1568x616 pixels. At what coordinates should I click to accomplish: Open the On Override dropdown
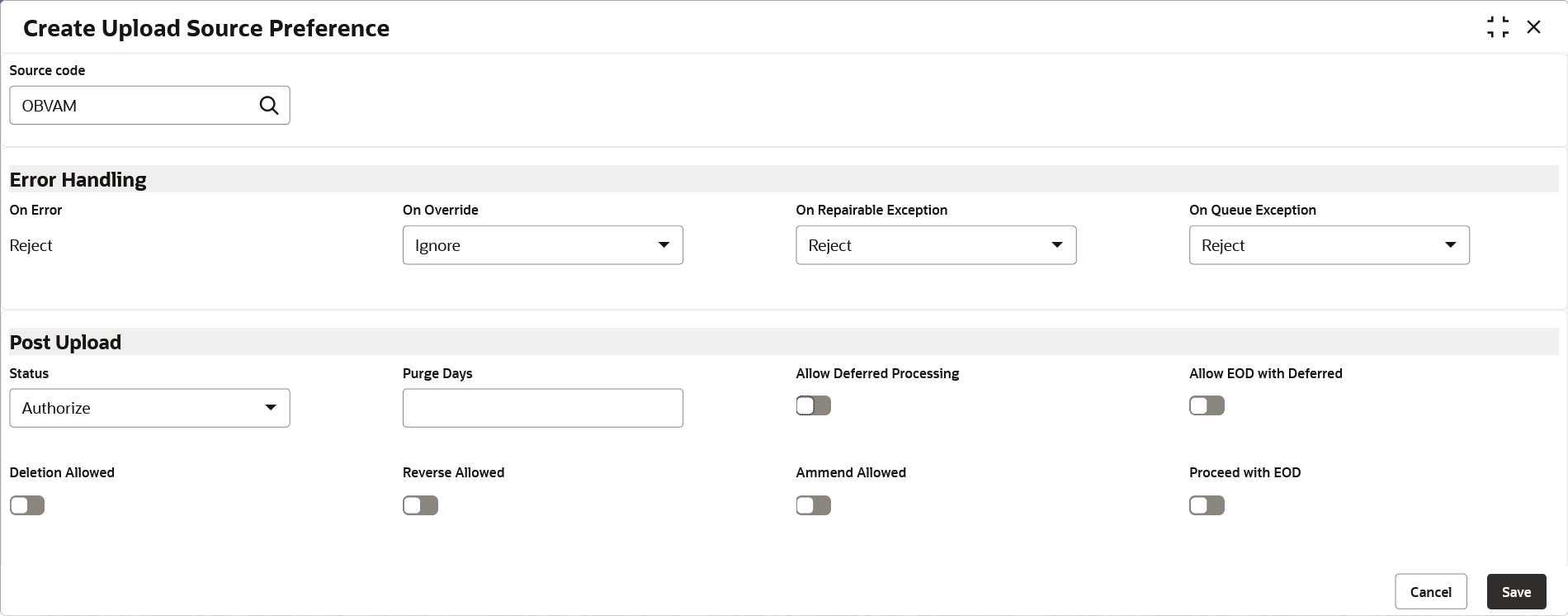[x=542, y=245]
